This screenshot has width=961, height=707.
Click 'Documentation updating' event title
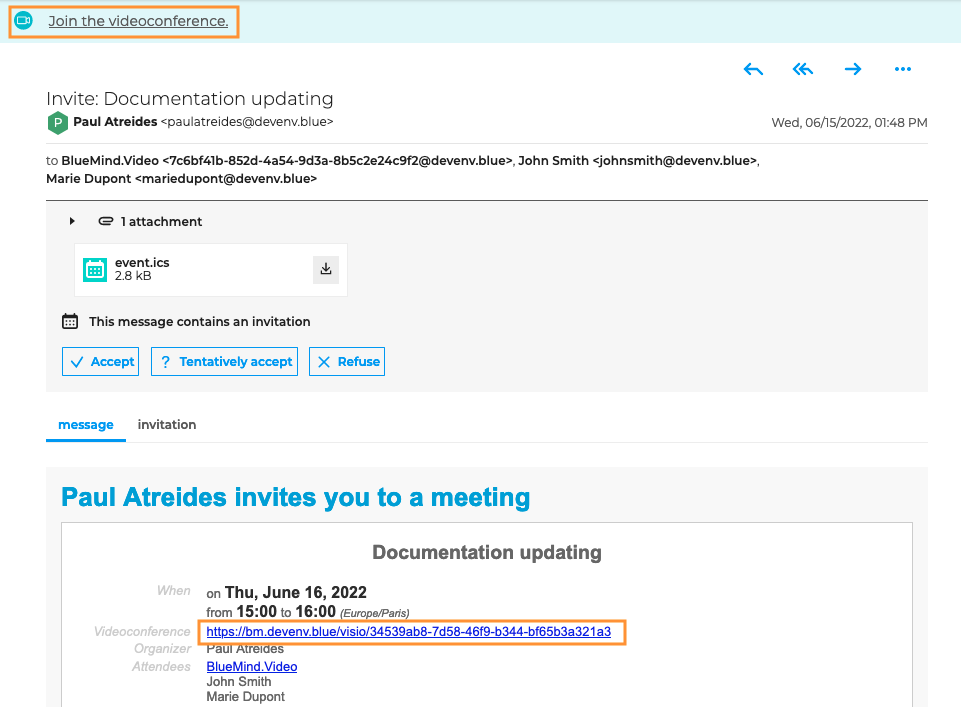click(487, 552)
